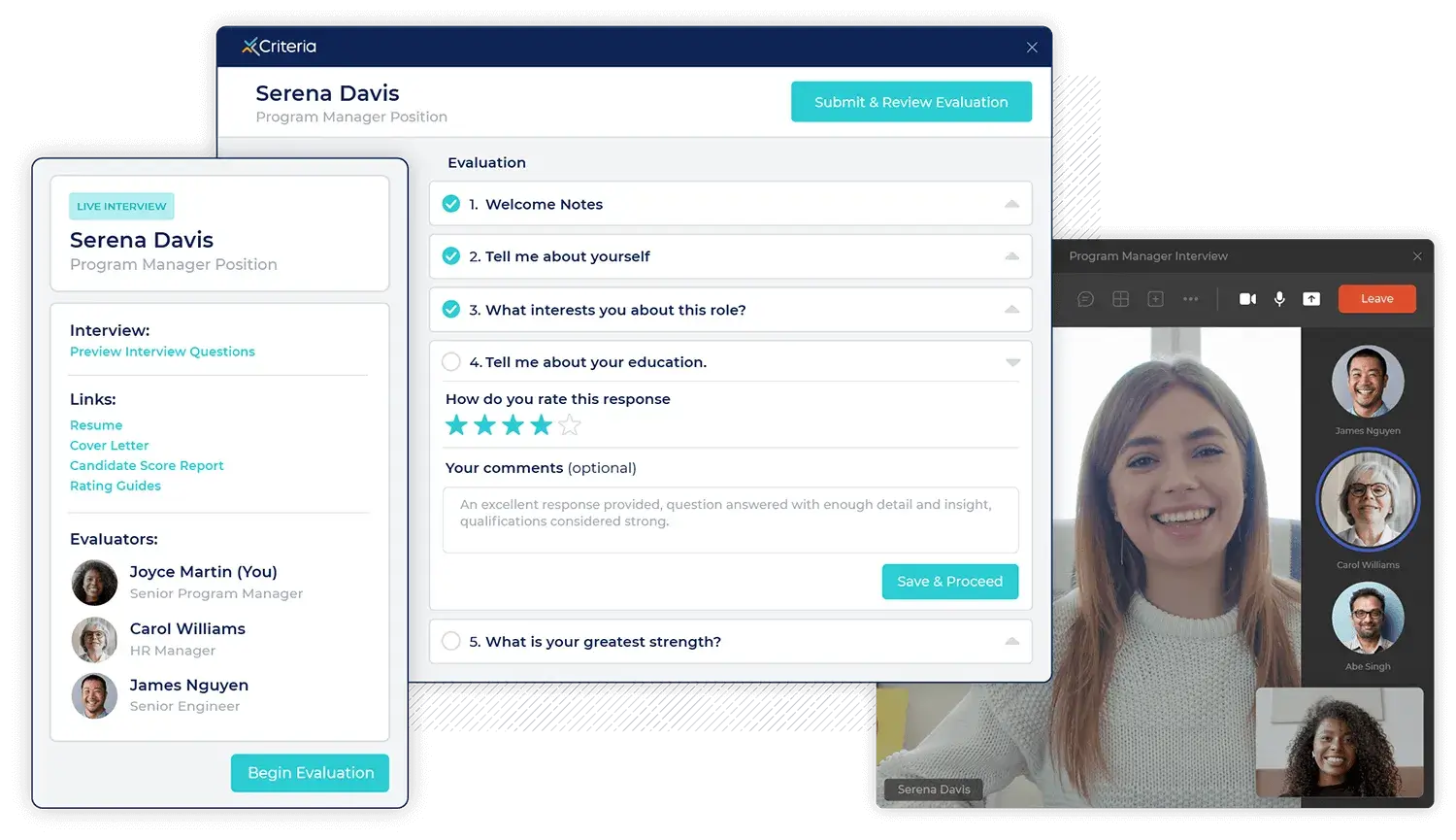This screenshot has height=840, width=1456.
Task: Expand the Welcome Notes section arrow
Action: coord(1012,204)
